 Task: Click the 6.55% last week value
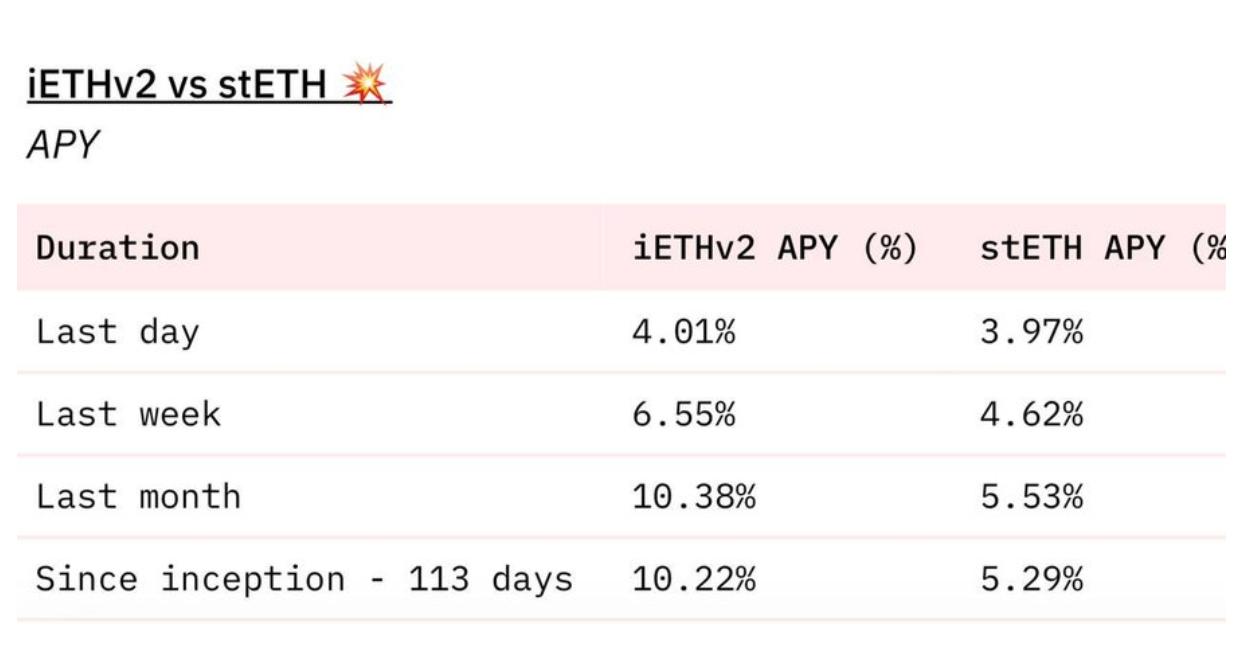684,414
